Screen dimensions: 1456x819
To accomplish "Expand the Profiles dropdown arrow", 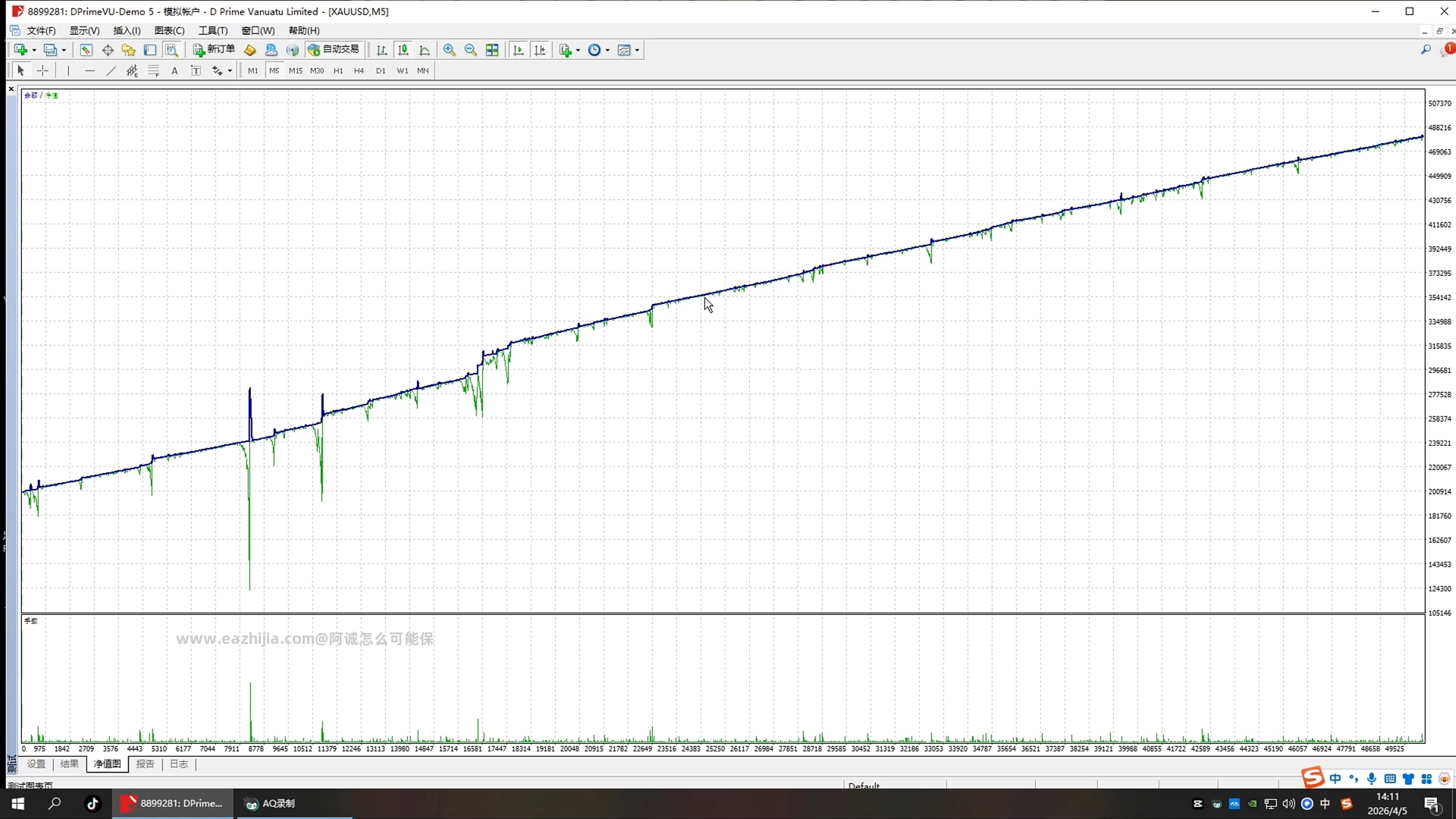I will 64,51.
